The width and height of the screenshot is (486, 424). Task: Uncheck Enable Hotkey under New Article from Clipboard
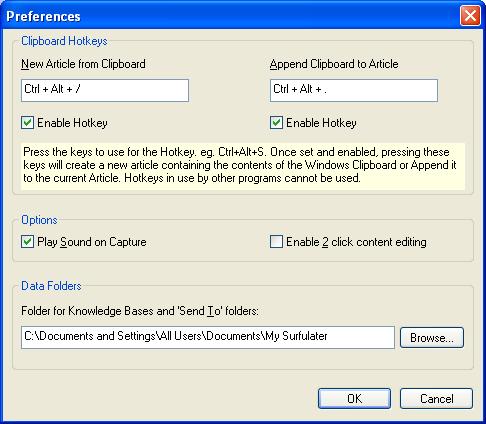[27, 123]
